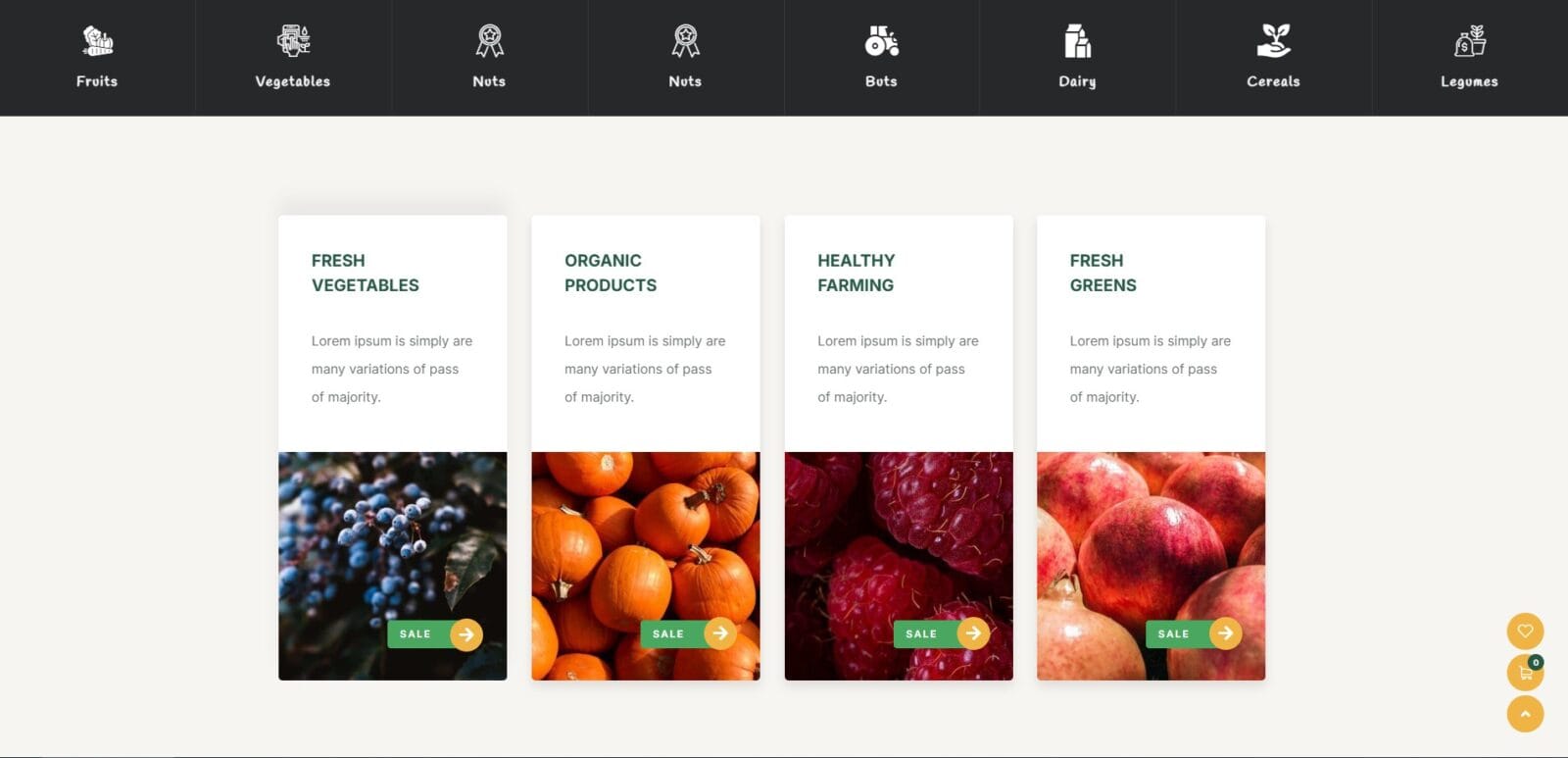Open the Fresh Vegetables card heading
1568x758 pixels.
point(366,273)
